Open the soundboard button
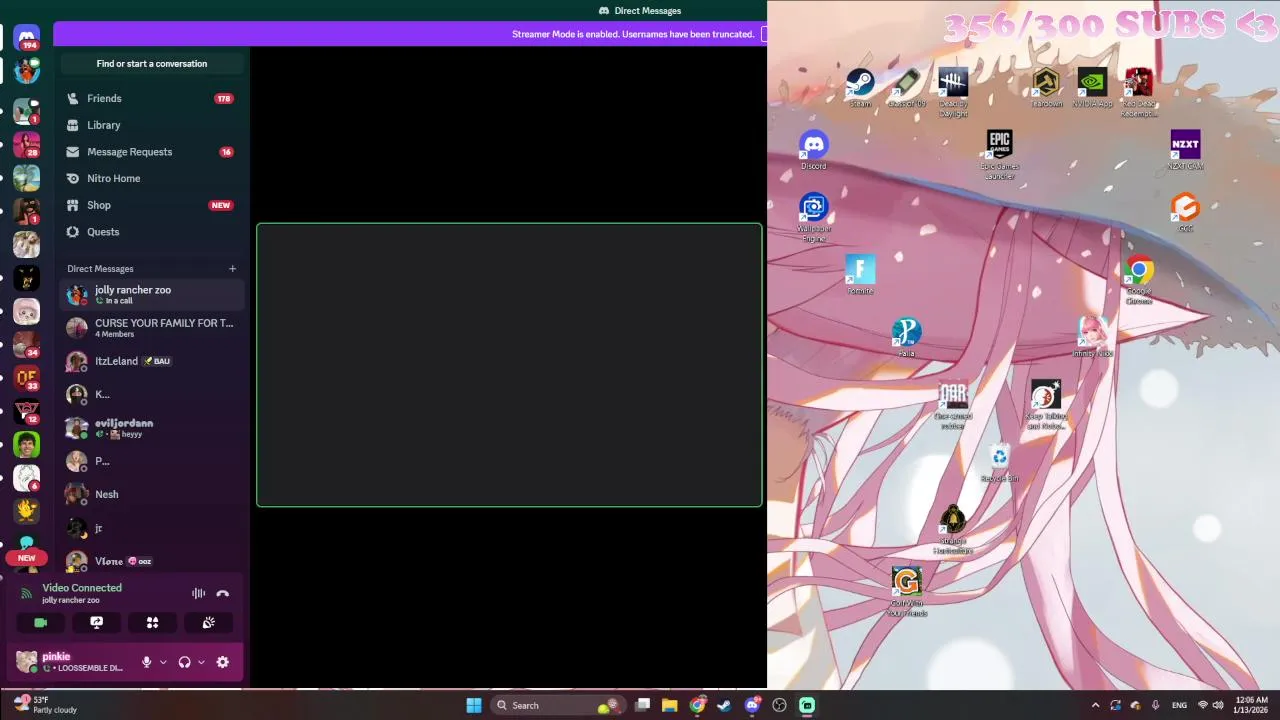 209,622
